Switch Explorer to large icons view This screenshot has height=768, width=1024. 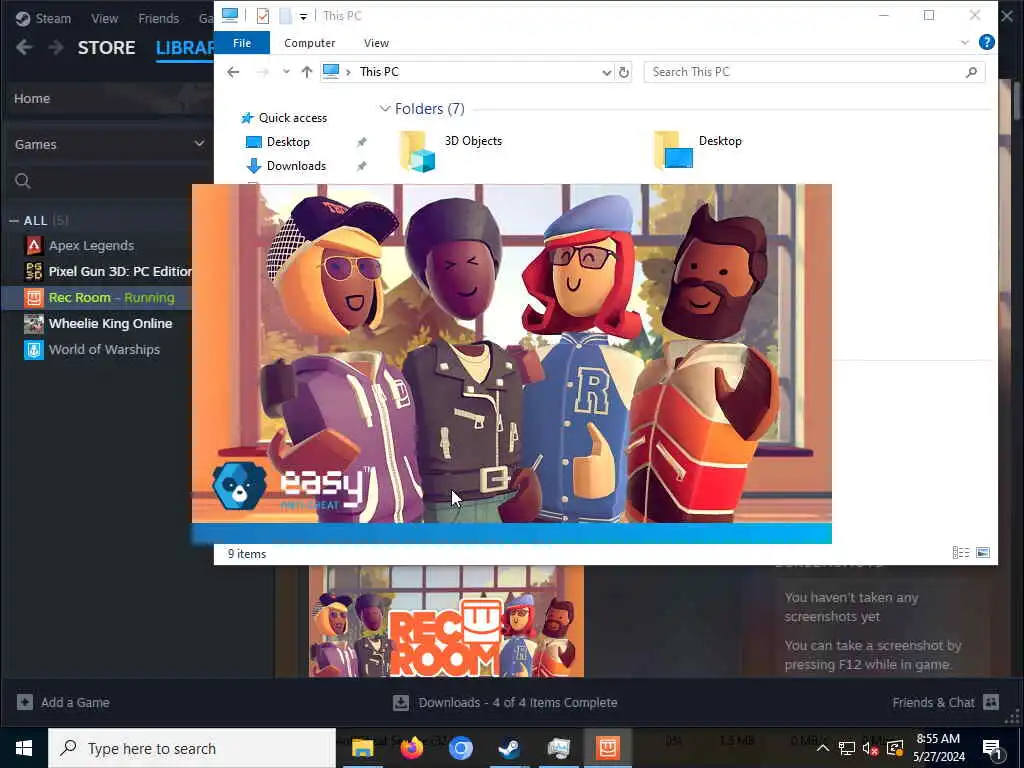click(x=983, y=553)
